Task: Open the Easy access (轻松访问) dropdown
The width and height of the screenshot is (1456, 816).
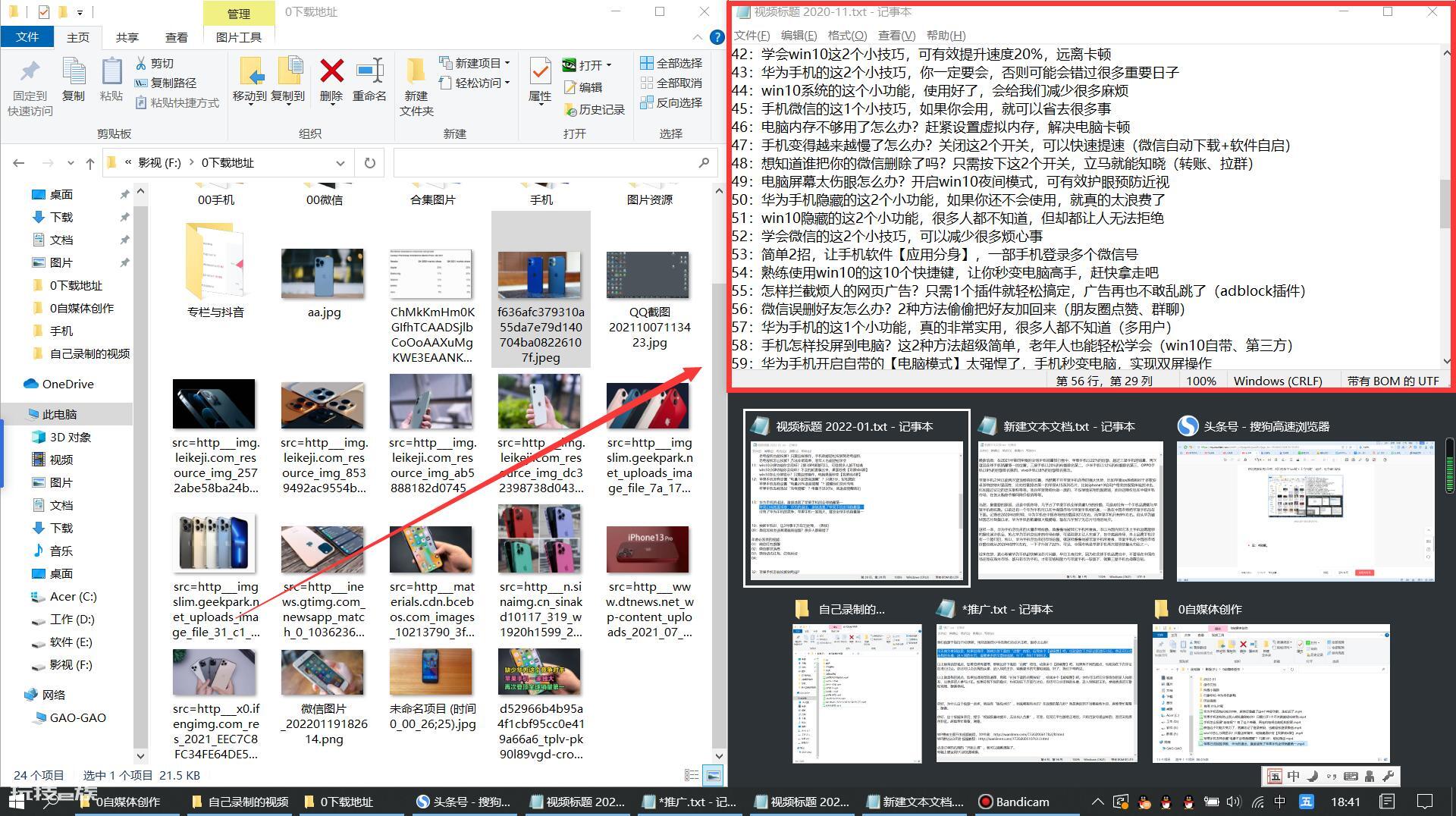Action: (475, 83)
